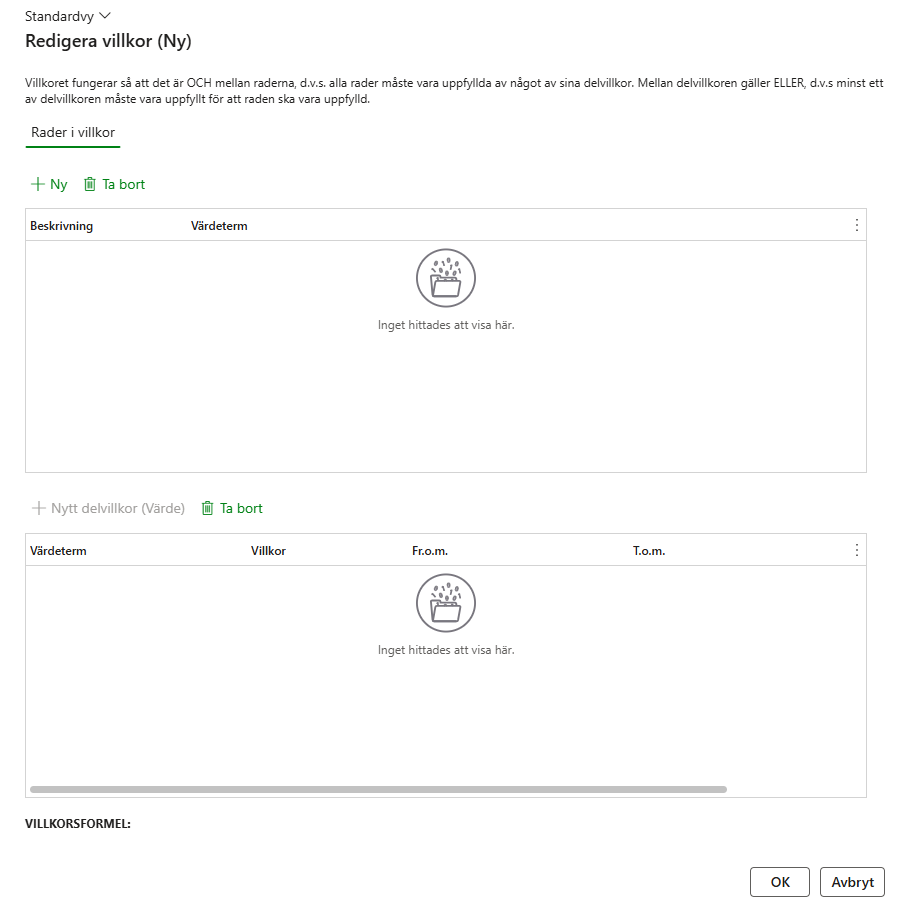The image size is (899, 908).
Task: Click Värdeterm header in lower grid
Action: [58, 551]
